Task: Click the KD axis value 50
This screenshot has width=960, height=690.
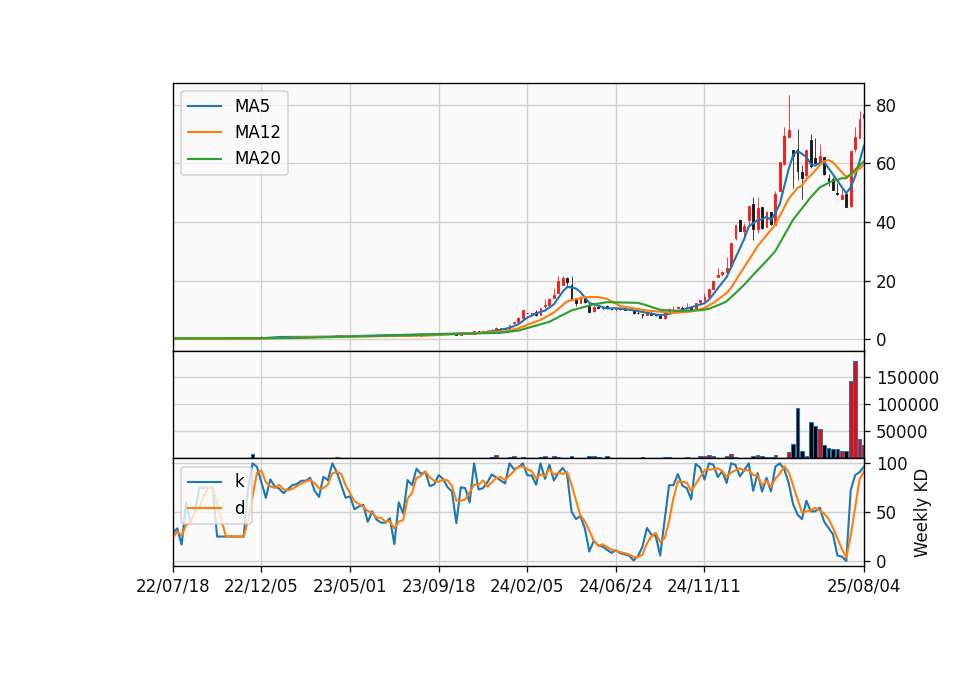Action: [885, 513]
